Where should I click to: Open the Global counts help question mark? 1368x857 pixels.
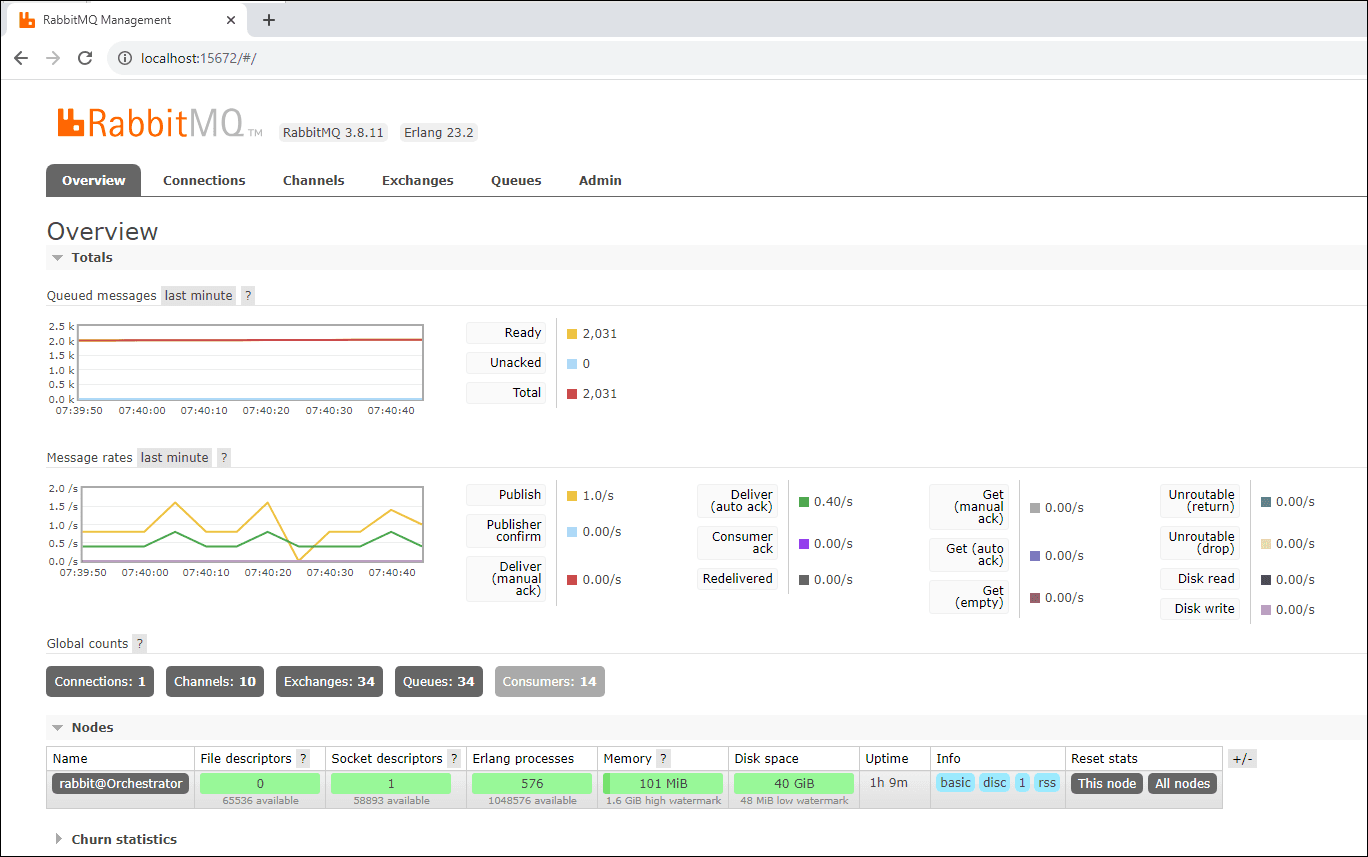139,644
